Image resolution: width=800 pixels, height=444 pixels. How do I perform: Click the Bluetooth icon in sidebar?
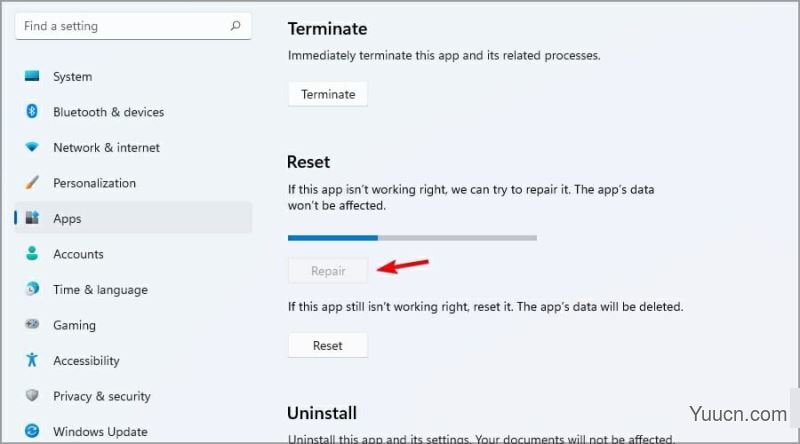click(x=32, y=111)
